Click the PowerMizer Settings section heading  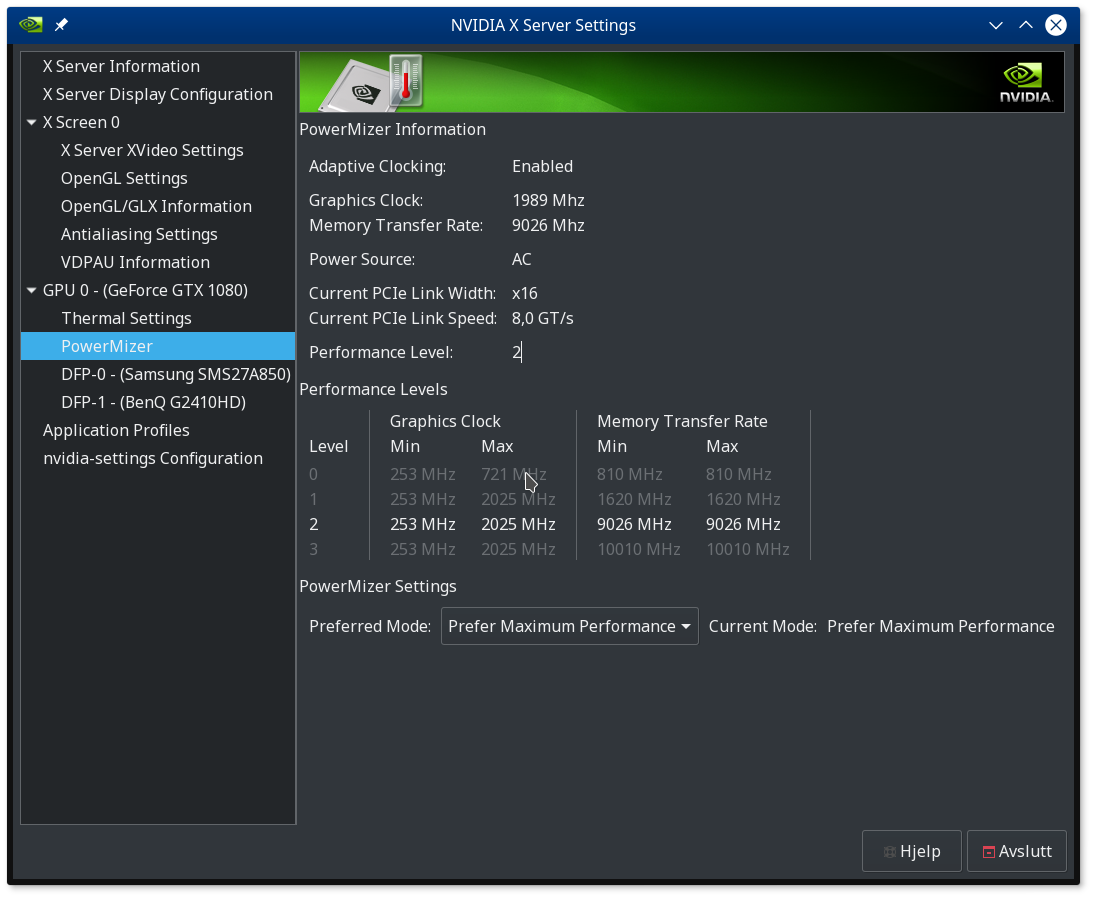point(378,586)
